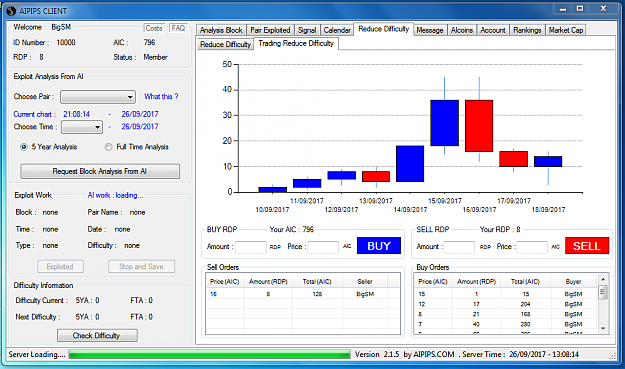Click the blue BUY button

tap(379, 246)
